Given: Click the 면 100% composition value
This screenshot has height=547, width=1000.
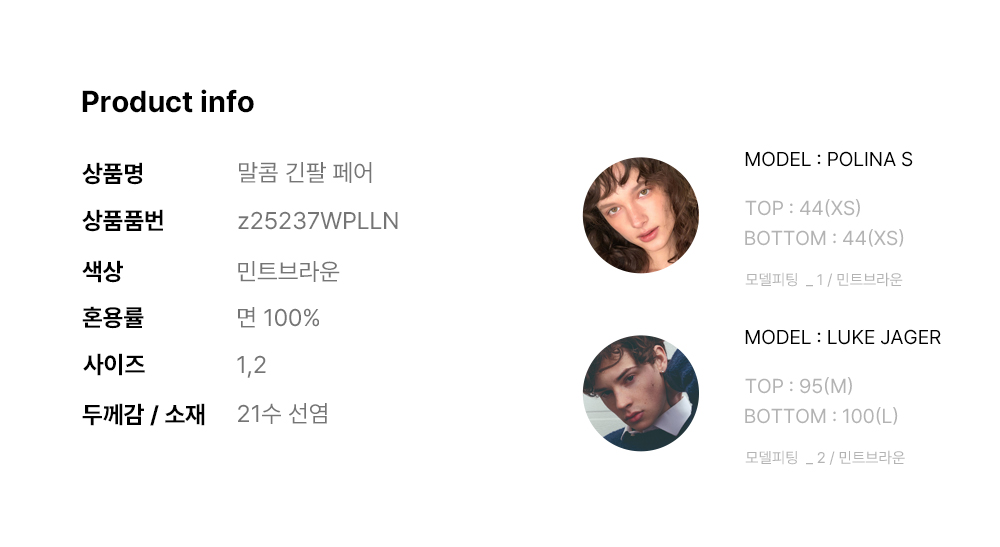Looking at the screenshot, I should tap(278, 318).
